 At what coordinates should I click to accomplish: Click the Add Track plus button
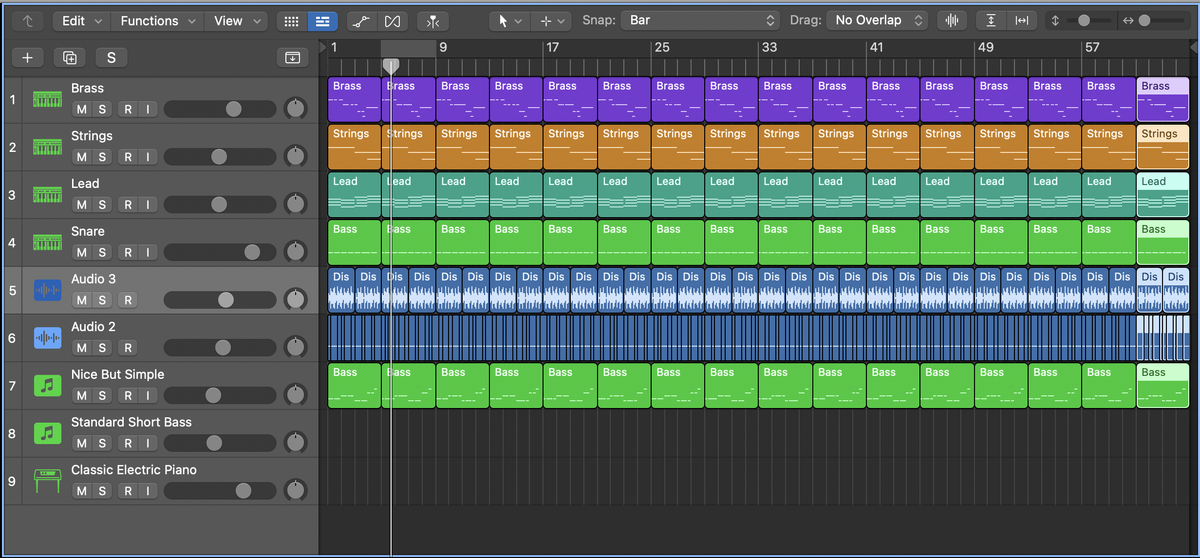[27, 58]
